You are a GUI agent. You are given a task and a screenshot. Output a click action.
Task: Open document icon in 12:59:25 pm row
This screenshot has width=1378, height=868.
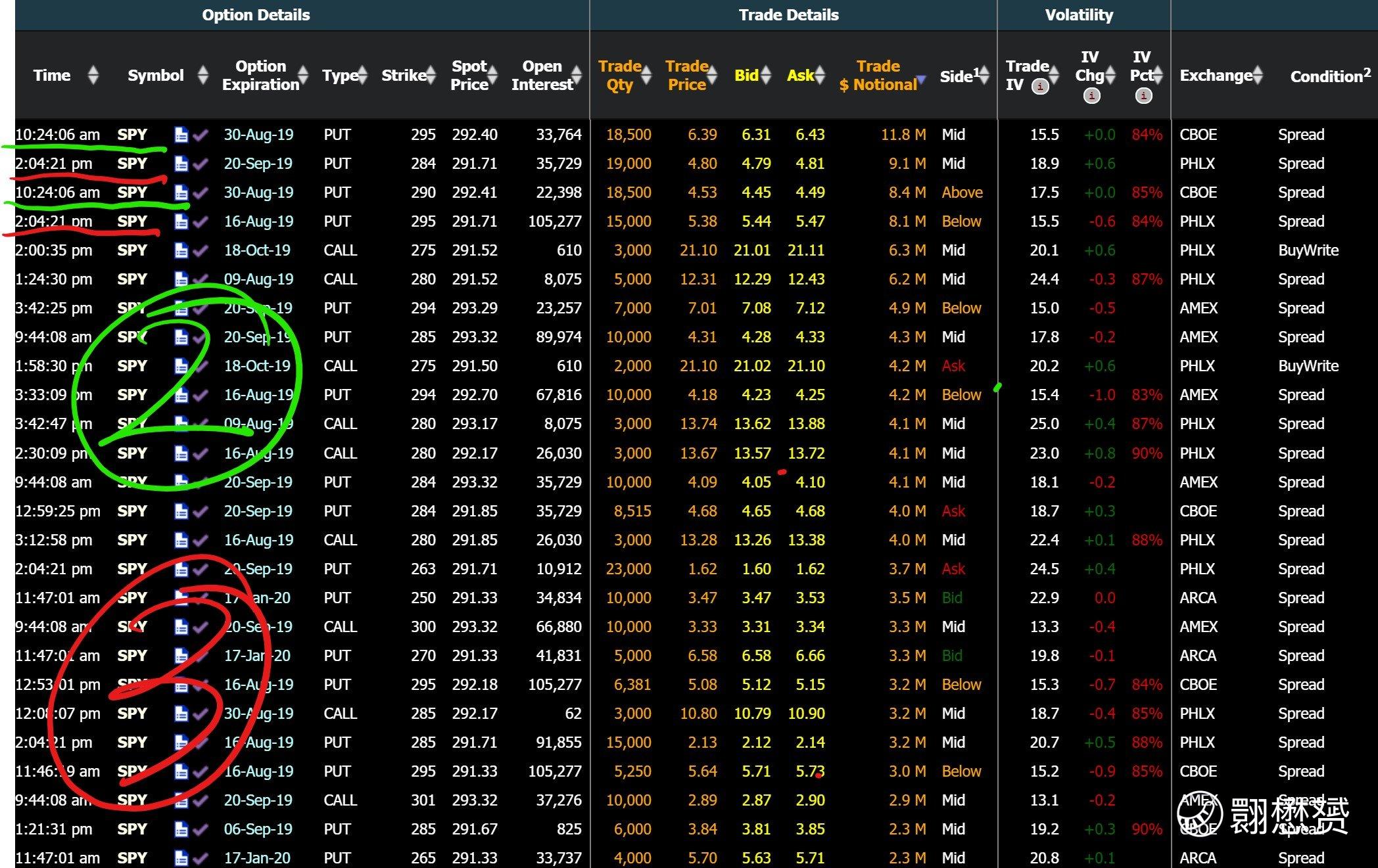coord(181,511)
